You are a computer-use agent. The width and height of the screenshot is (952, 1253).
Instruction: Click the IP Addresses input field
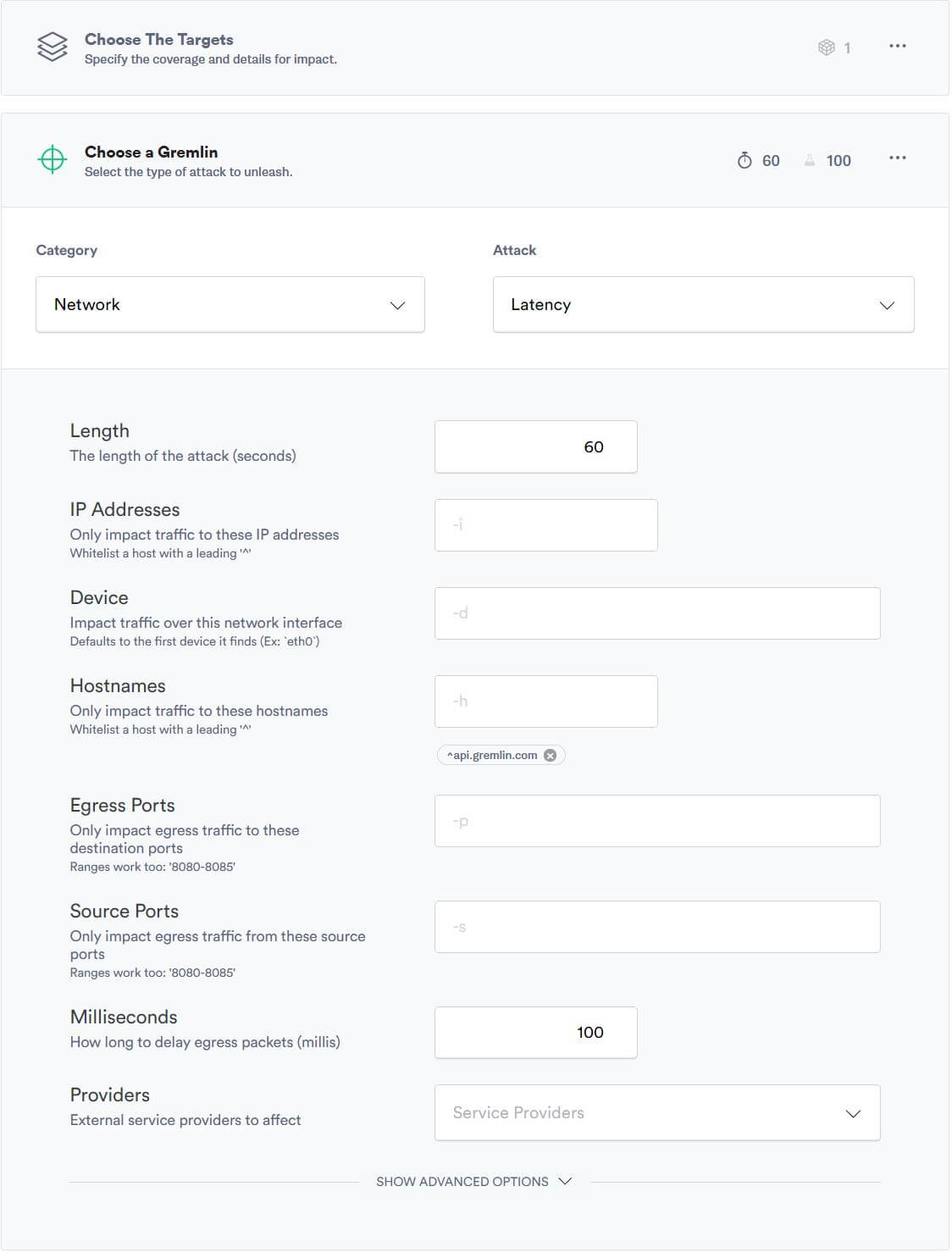tap(545, 524)
